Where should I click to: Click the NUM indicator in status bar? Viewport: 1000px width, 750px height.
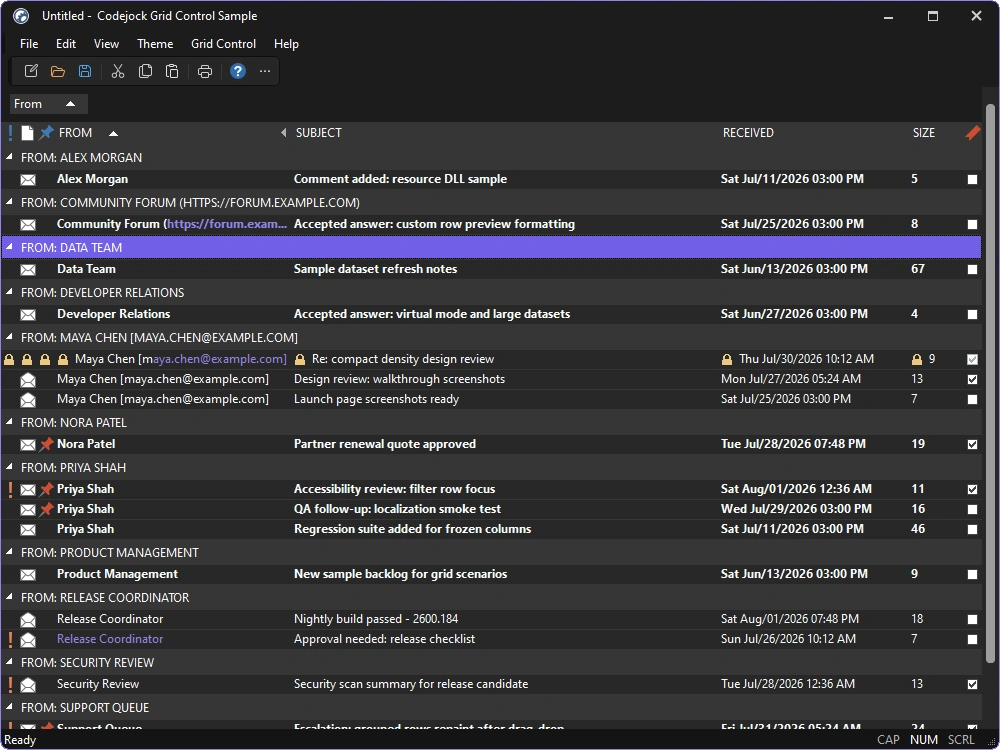coord(923,740)
